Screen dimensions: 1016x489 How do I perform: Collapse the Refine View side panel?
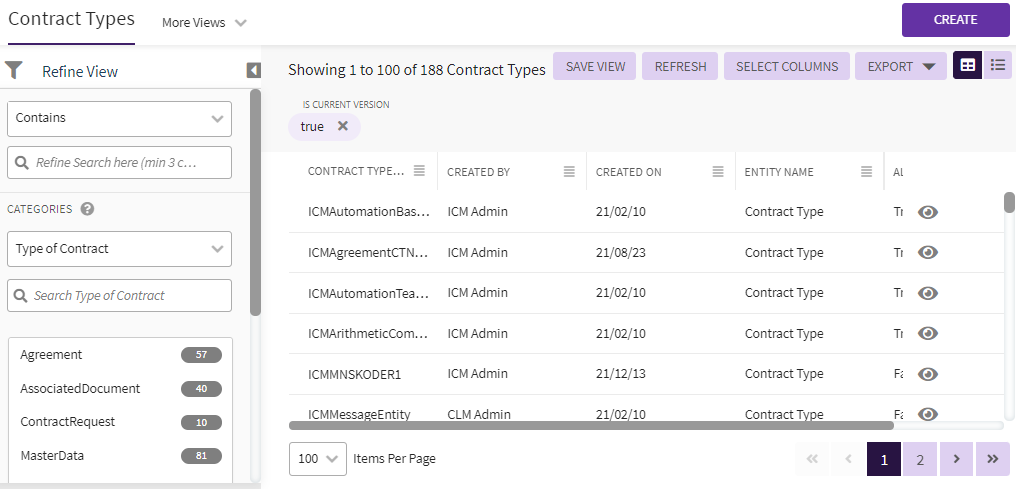click(253, 70)
